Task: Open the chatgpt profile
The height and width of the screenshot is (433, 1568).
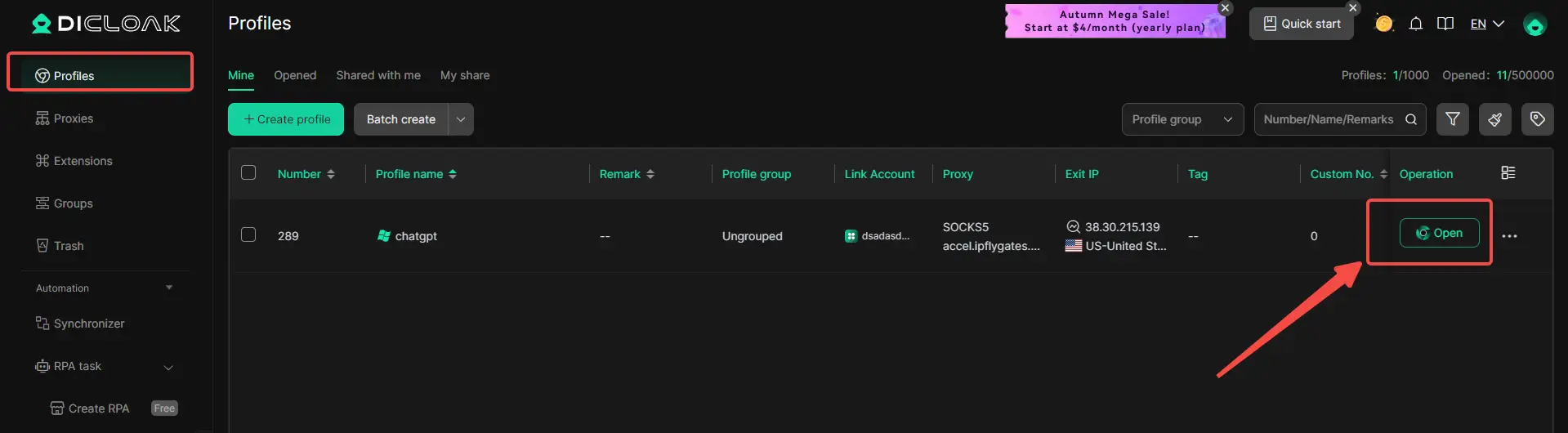Action: coord(1438,233)
